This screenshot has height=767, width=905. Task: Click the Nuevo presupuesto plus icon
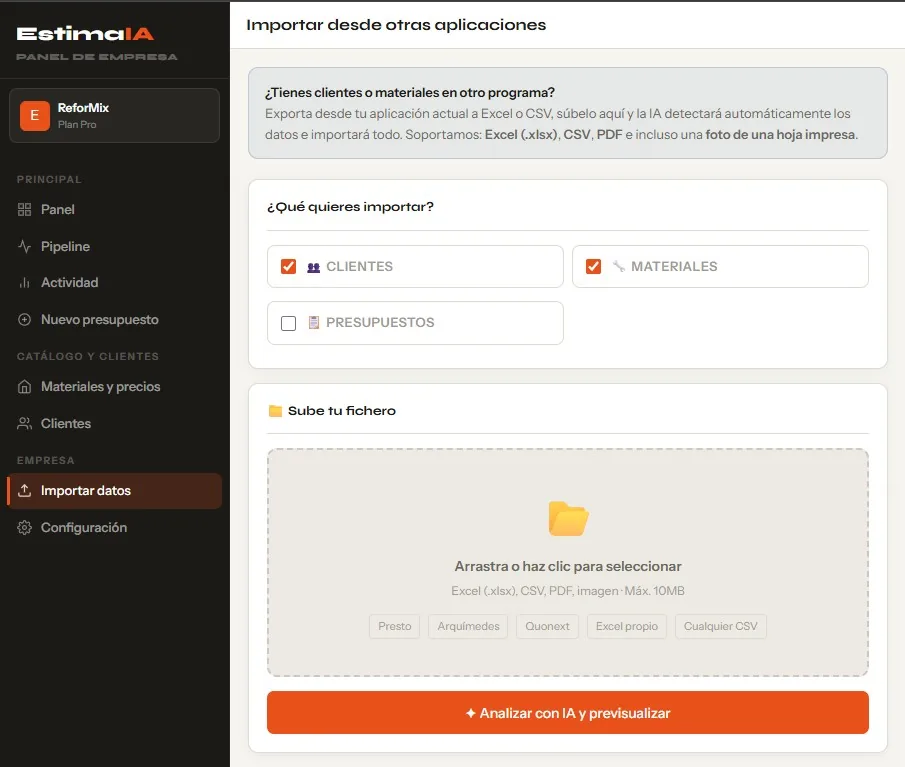click(24, 320)
